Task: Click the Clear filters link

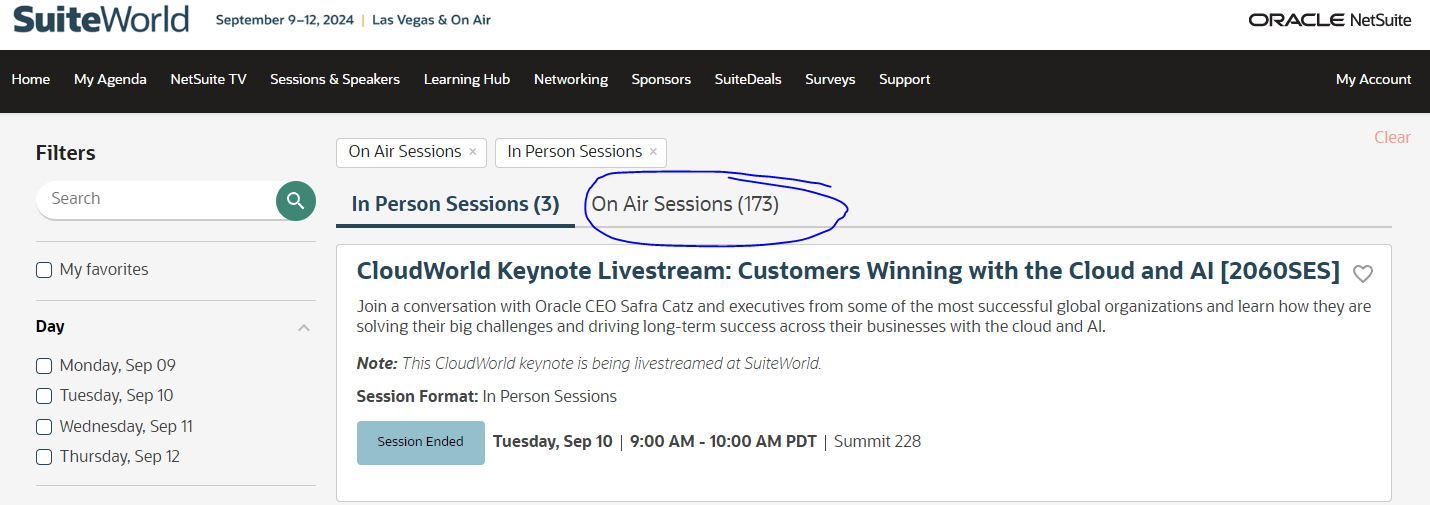Action: [1392, 137]
